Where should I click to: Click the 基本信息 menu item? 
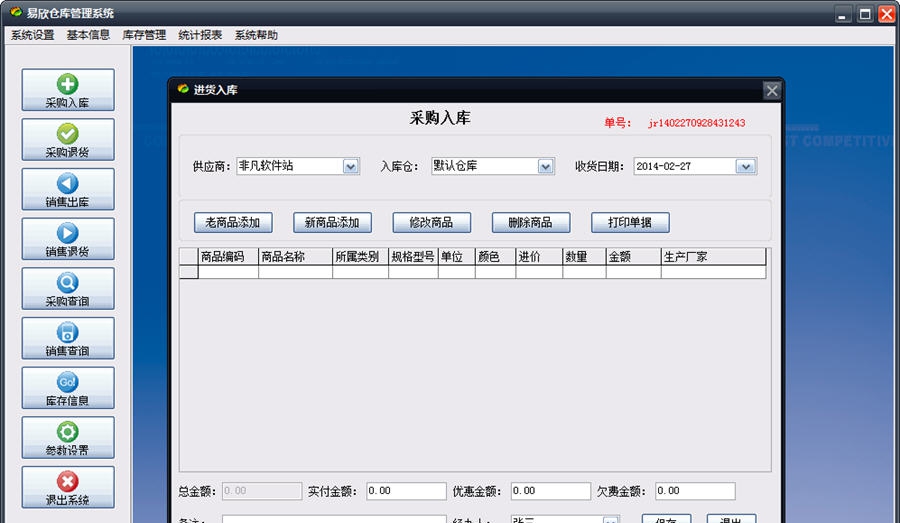click(88, 35)
